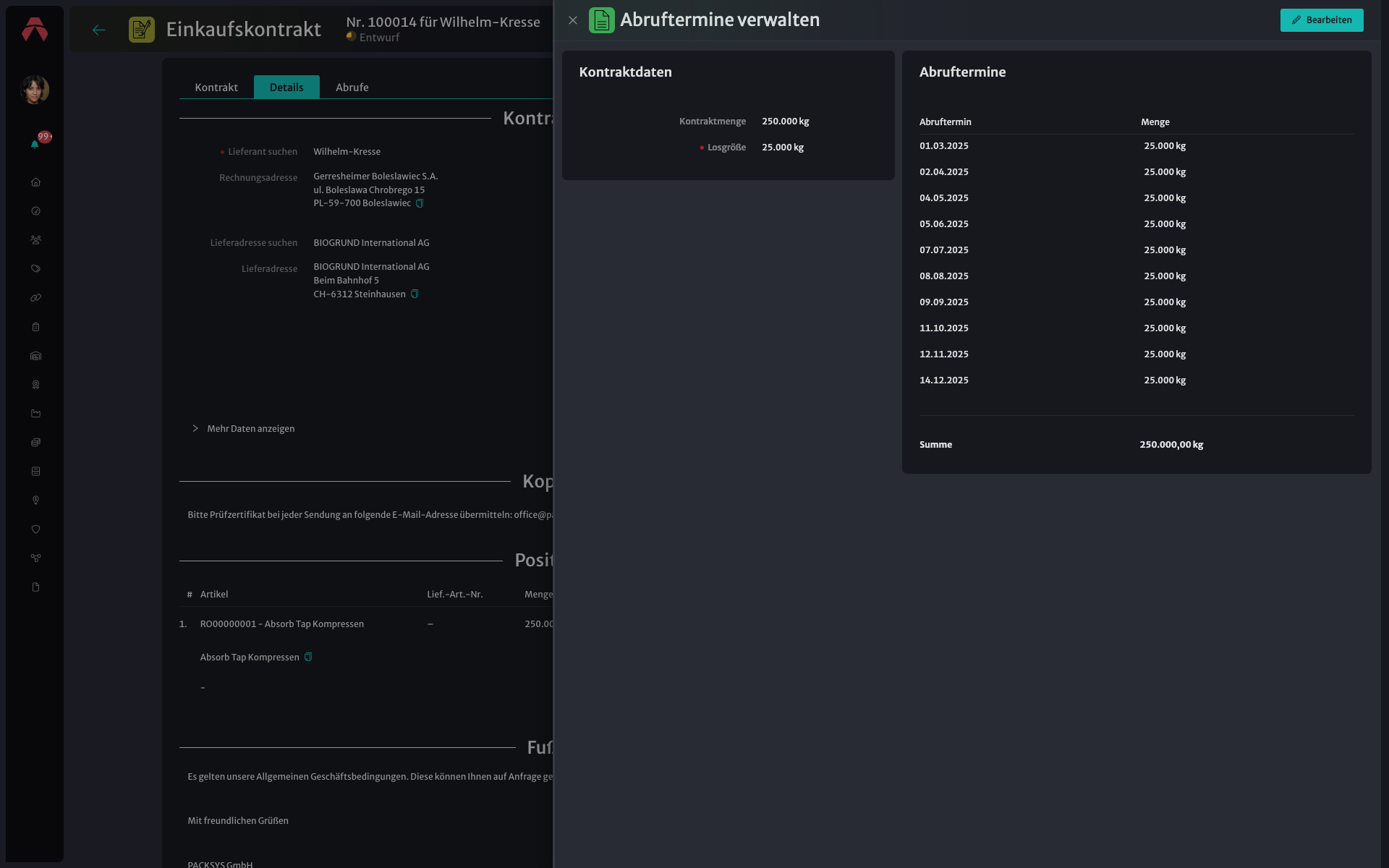Open the Abrufe tab

click(x=352, y=87)
